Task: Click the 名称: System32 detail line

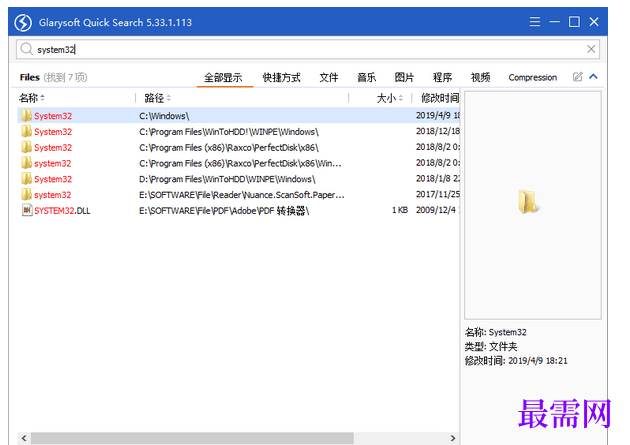Action: [x=495, y=332]
